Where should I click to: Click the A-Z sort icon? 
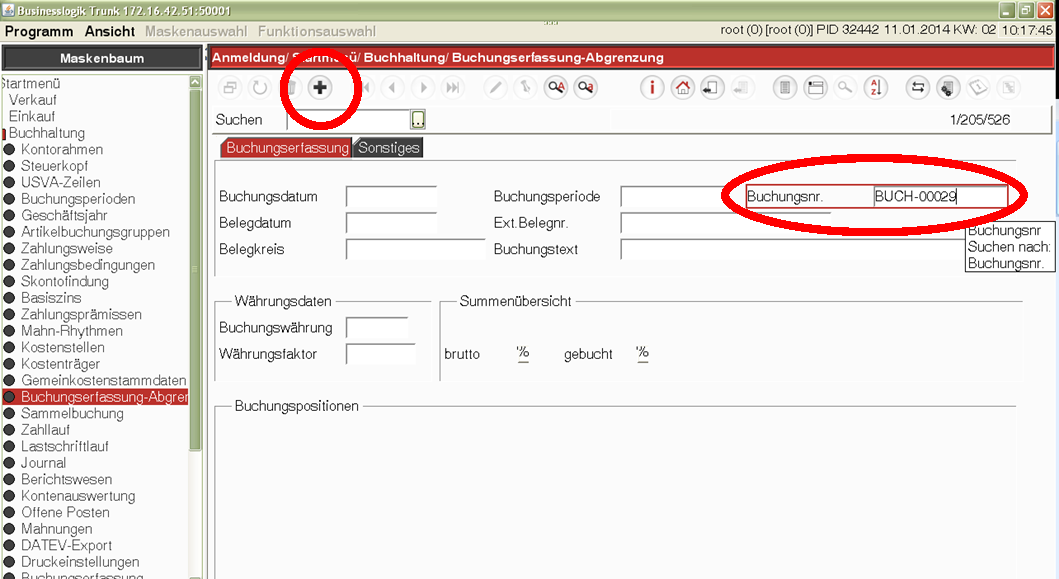click(x=875, y=88)
